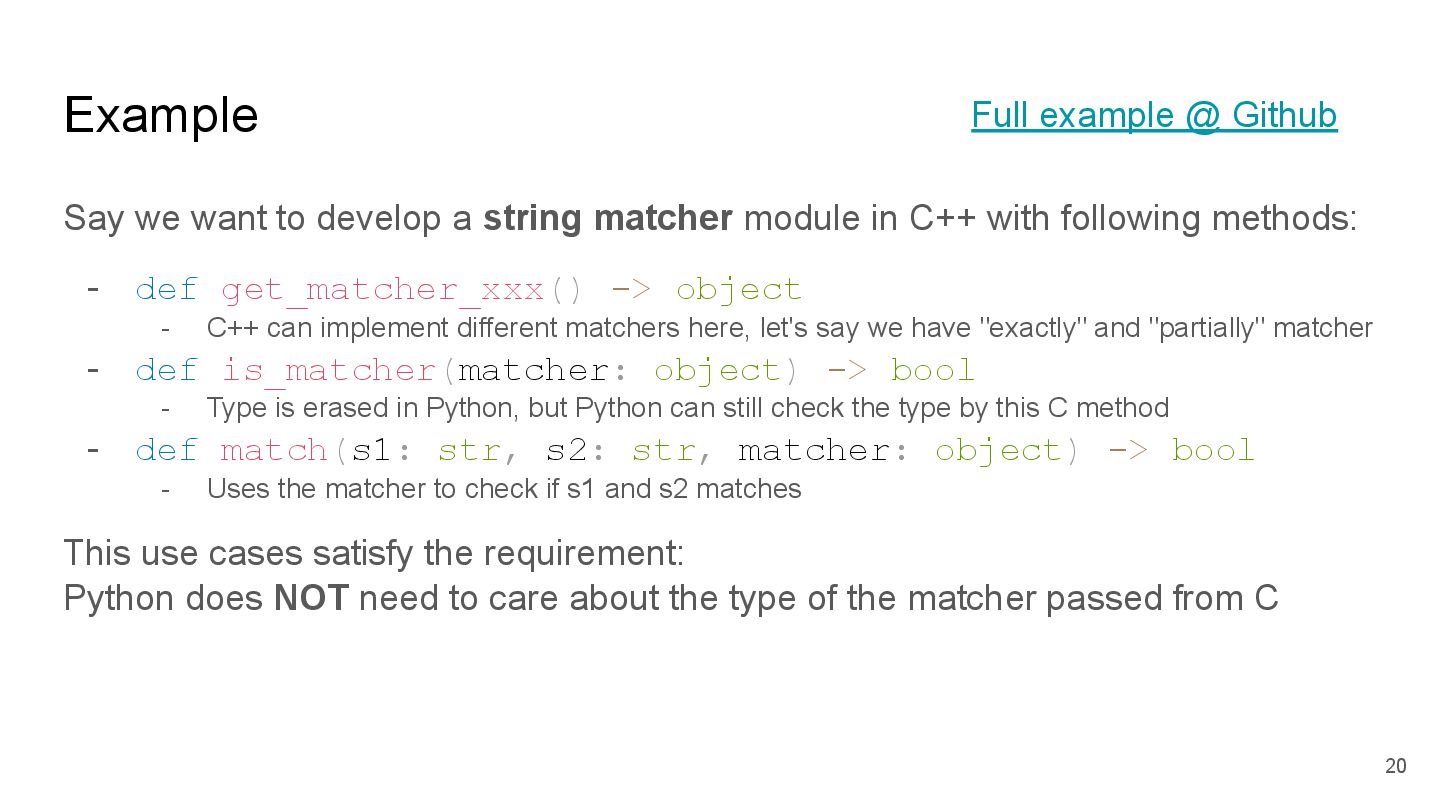Click the 'This use cases satisfy the requirement' line
Viewport: 1440px width, 810px height.
point(374,552)
